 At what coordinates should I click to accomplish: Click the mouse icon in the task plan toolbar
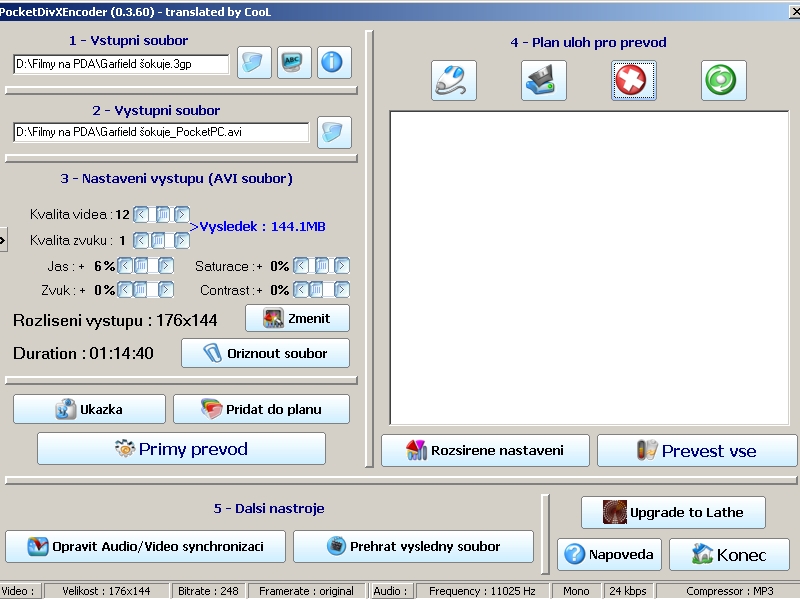454,81
